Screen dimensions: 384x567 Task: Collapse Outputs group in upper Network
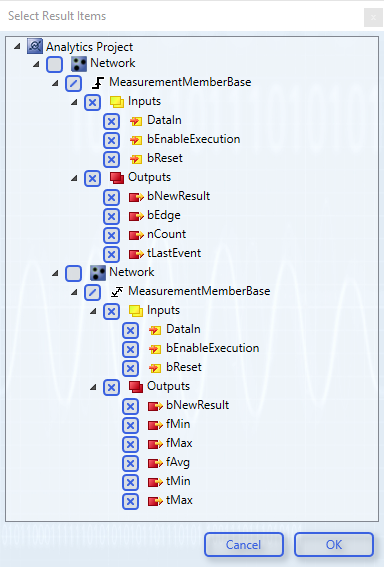click(74, 178)
